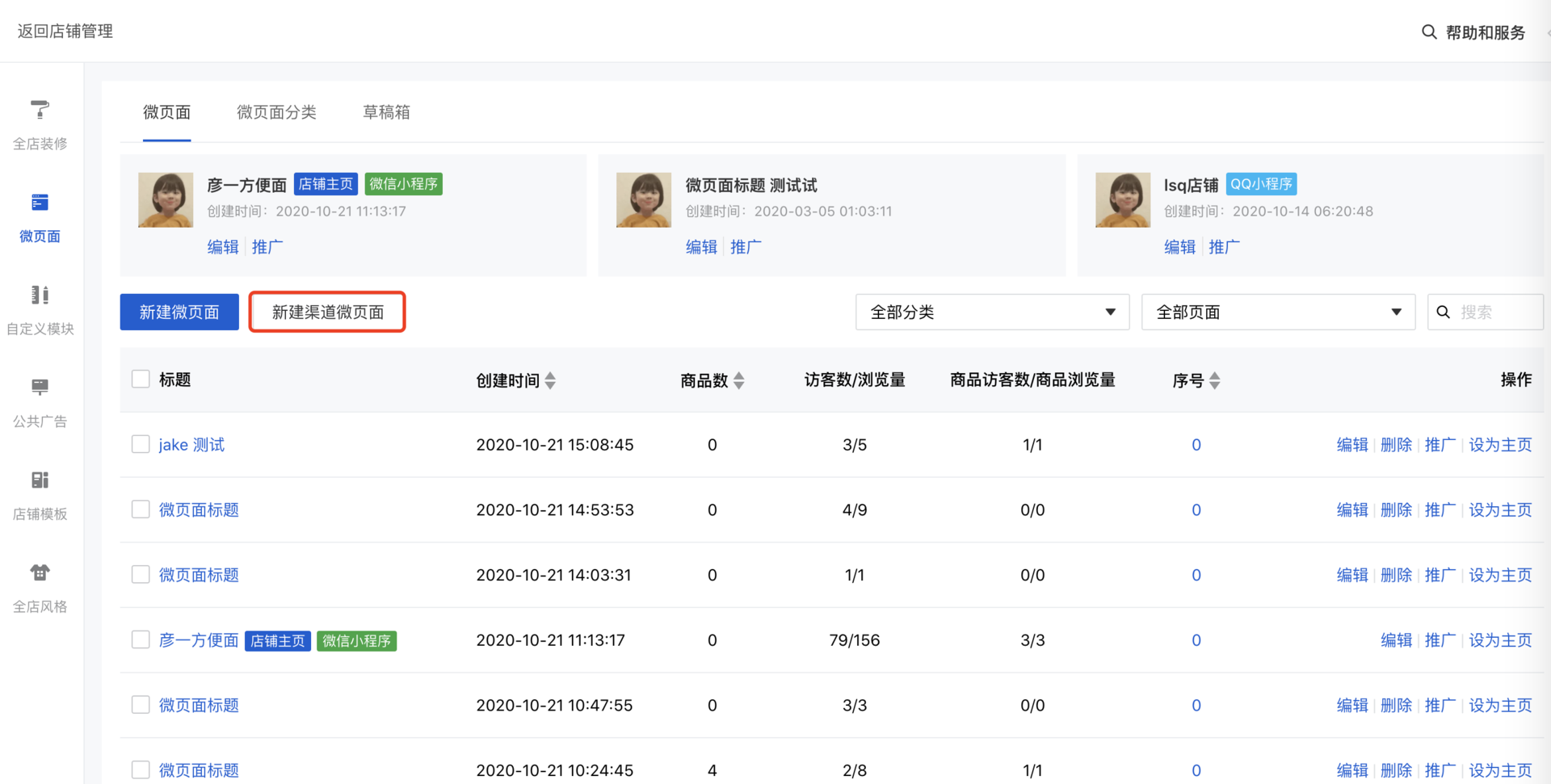Check the 彦一方便面 row checkbox
This screenshot has width=1551, height=784.
click(x=141, y=639)
